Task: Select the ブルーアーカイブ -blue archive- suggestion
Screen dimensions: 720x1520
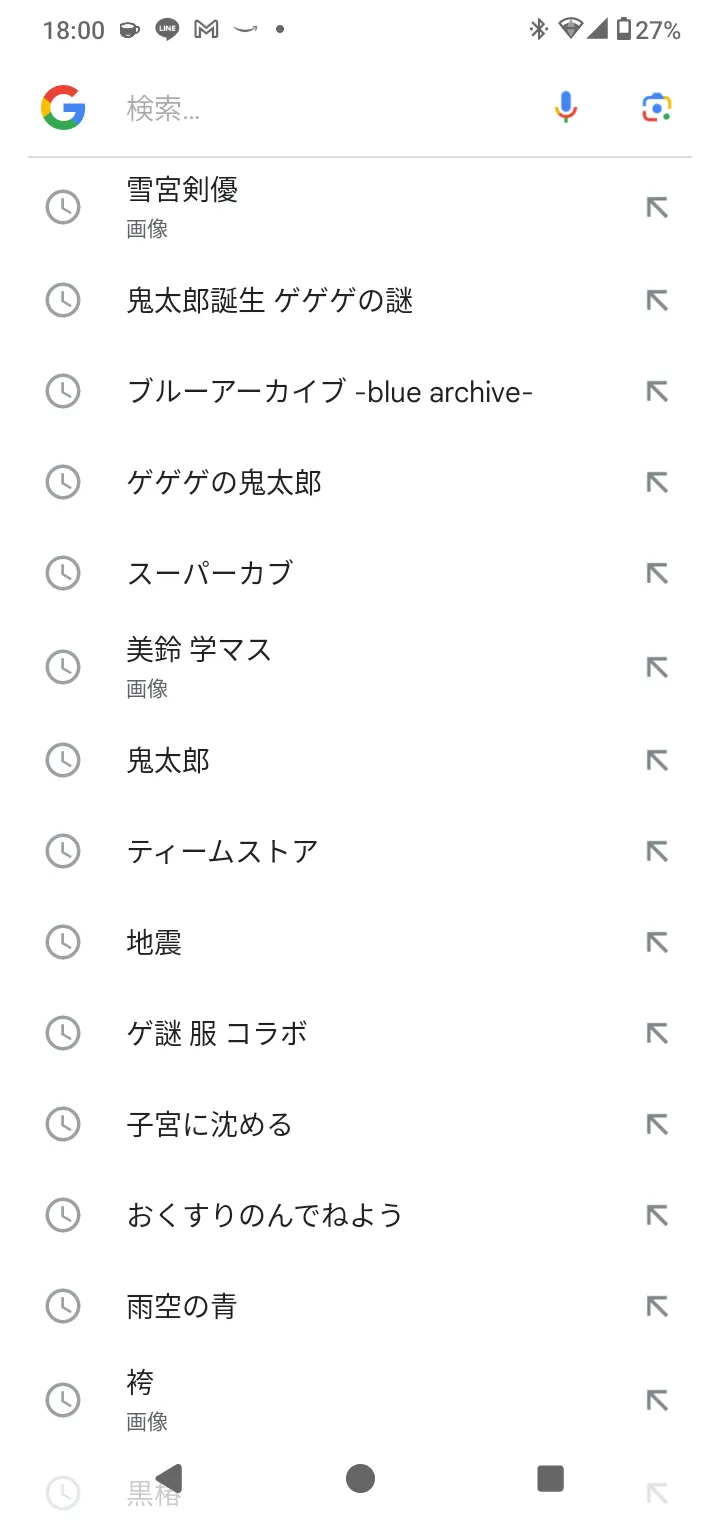Action: 329,391
